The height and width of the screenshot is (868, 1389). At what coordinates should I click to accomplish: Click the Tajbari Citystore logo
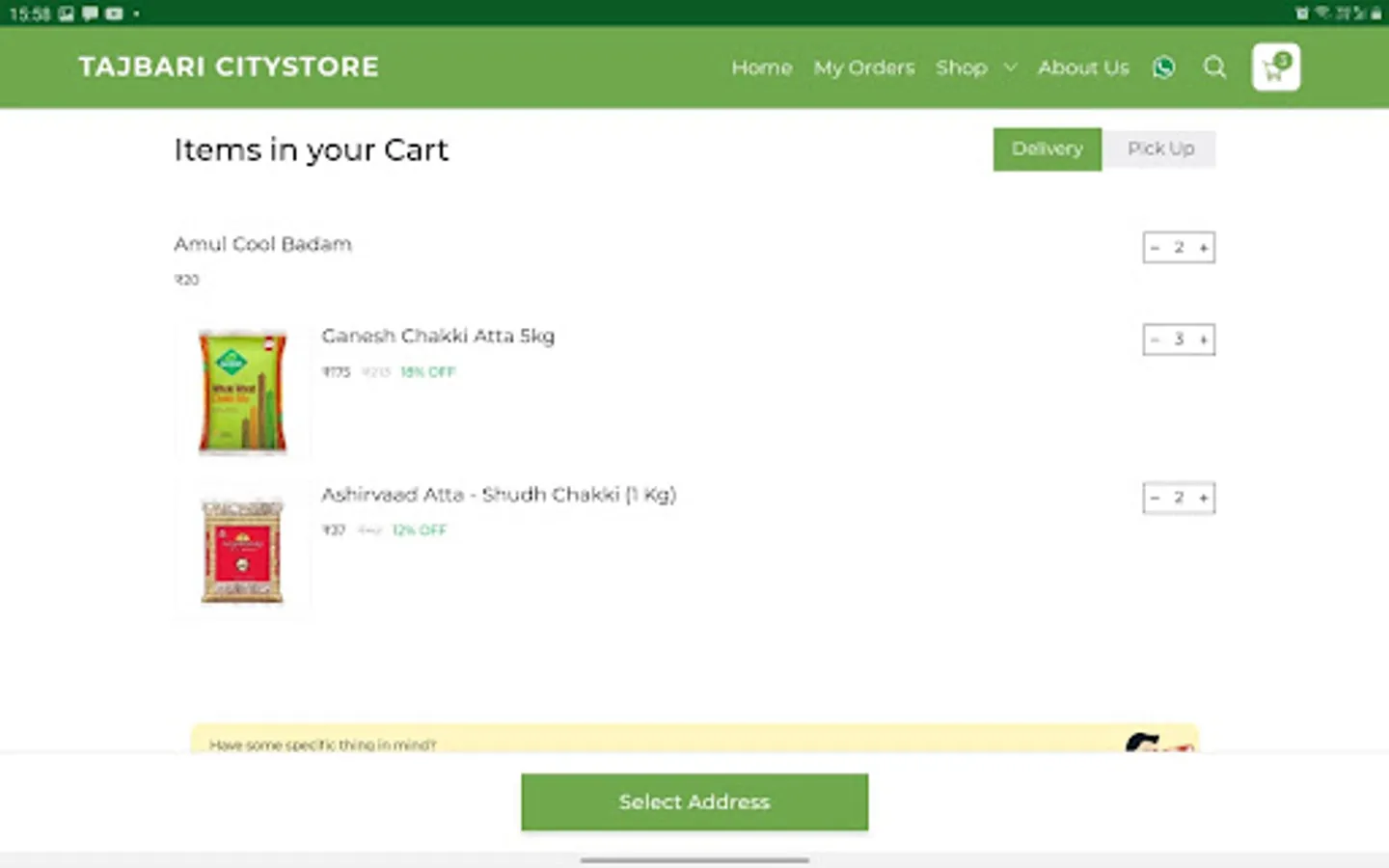tap(229, 67)
